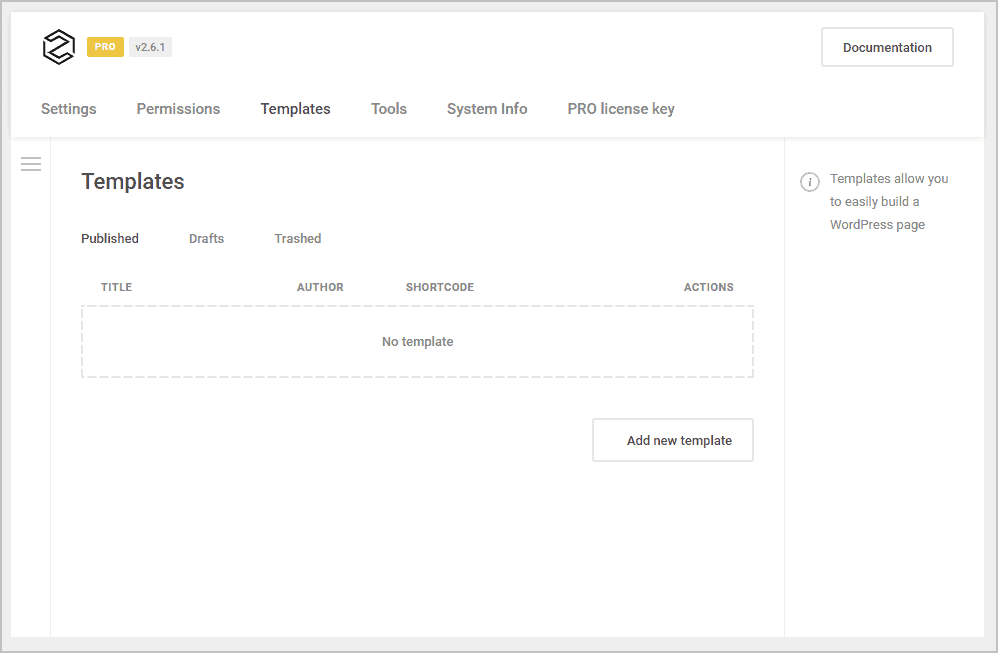Click the v2.6.1 version badge
Screen dimensions: 998x653
pyautogui.click(x=150, y=46)
